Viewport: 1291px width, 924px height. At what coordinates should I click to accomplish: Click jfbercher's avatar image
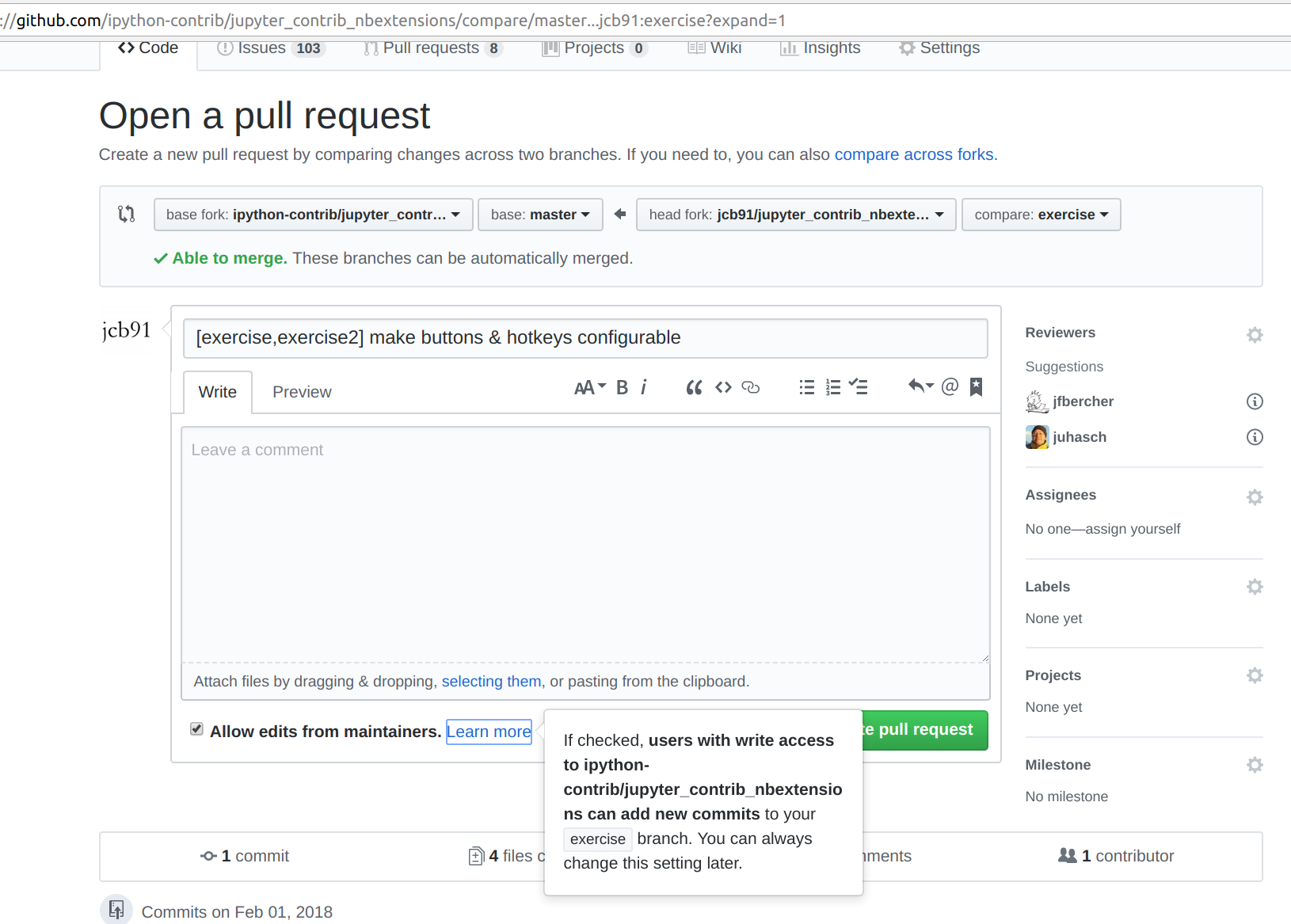1037,401
